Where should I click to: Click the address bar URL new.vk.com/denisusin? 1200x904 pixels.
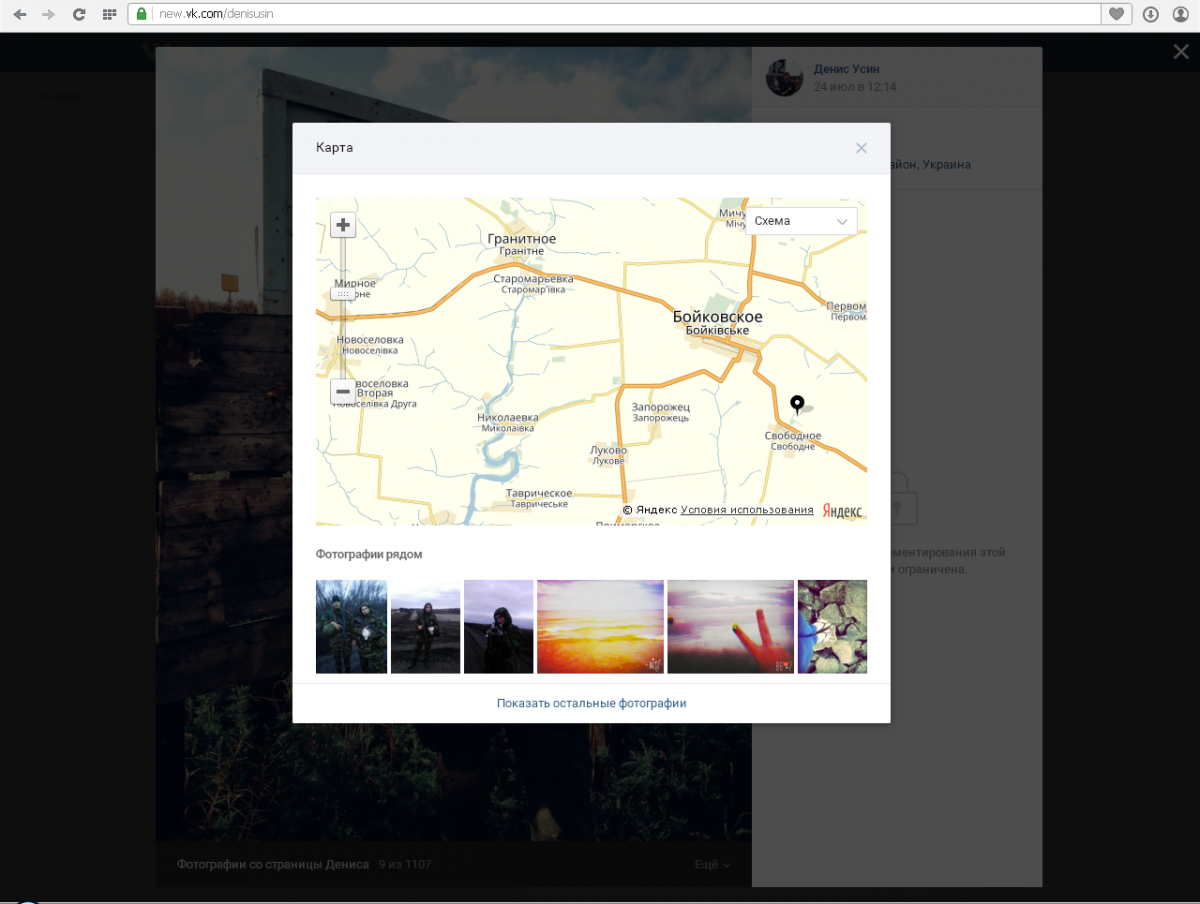click(x=217, y=14)
